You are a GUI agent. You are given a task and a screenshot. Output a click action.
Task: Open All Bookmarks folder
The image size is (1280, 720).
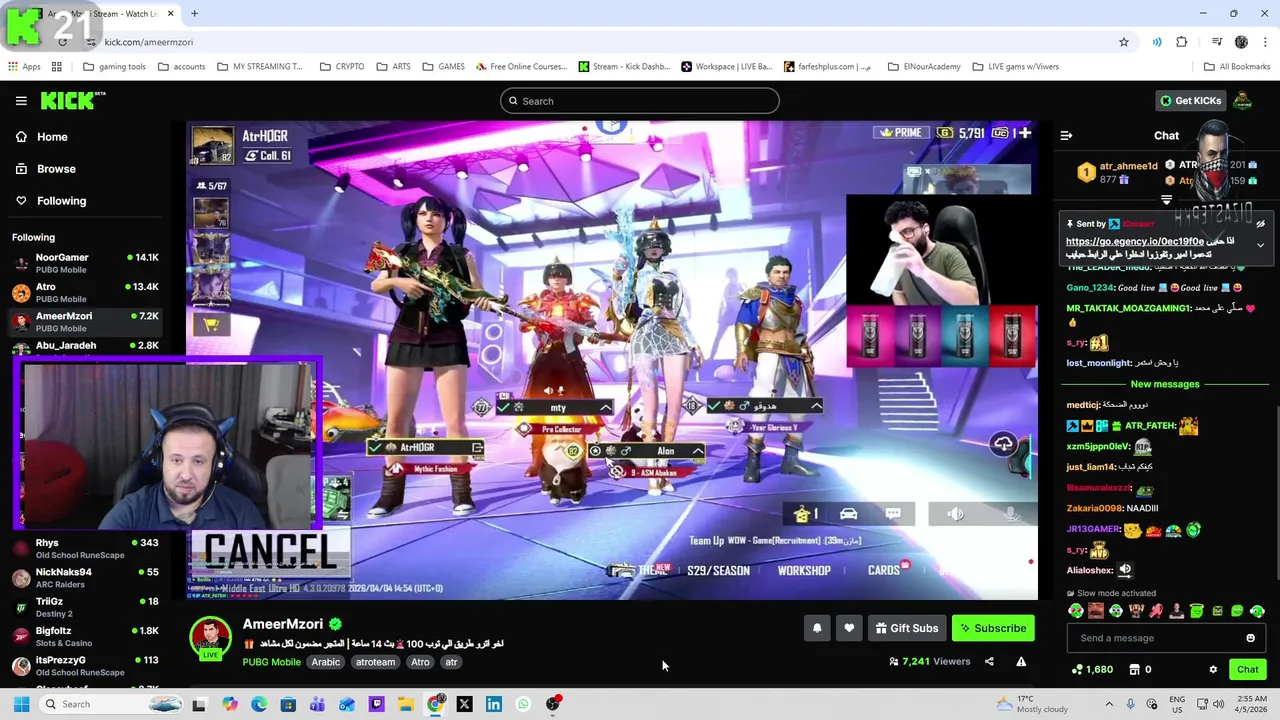[1236, 67]
